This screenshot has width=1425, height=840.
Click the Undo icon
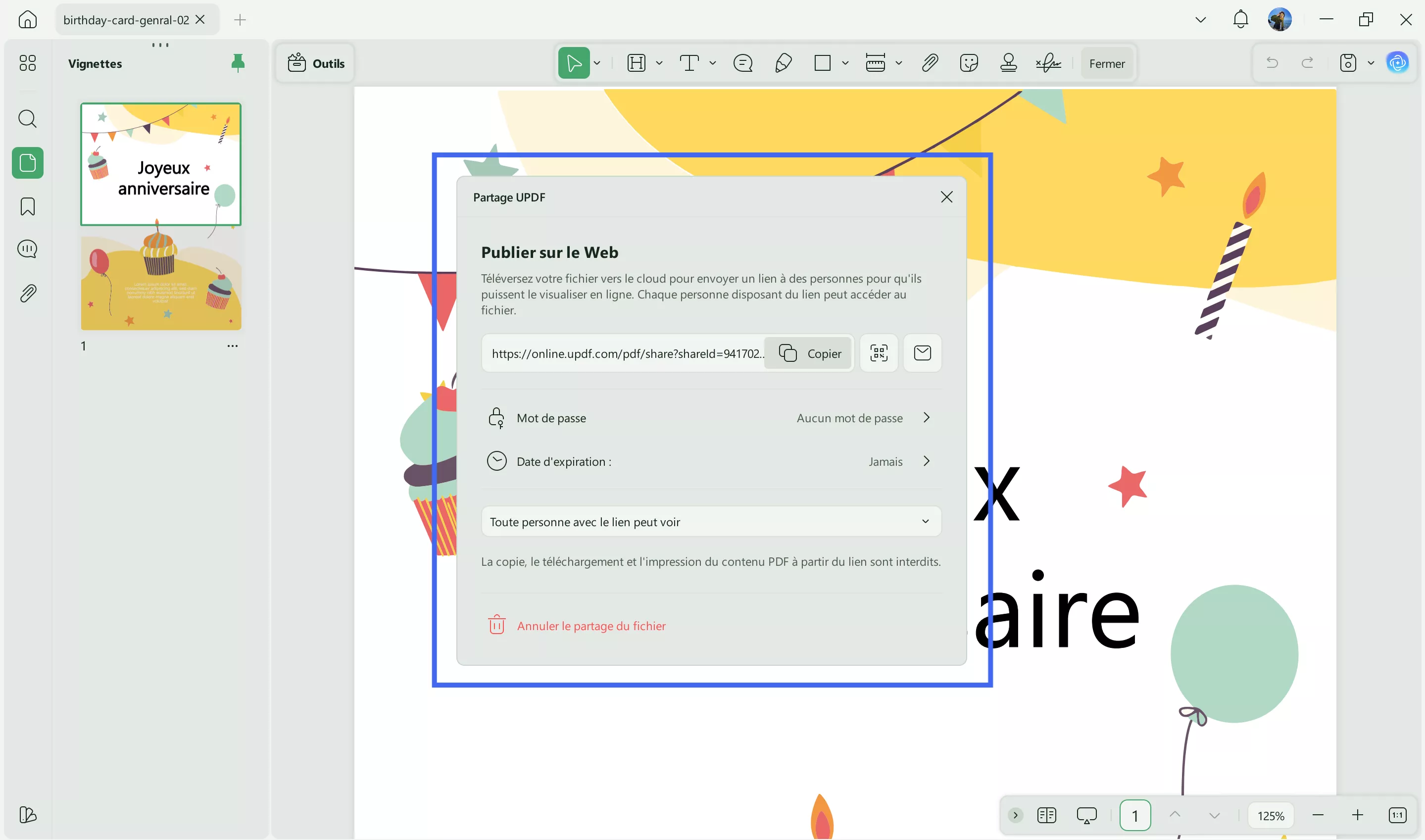(x=1272, y=62)
